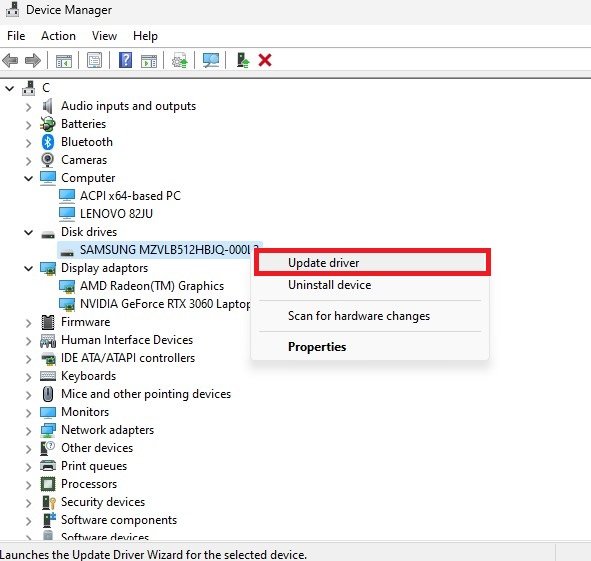The image size is (591, 561).
Task: Collapse the Disk drives category
Action: click(28, 233)
